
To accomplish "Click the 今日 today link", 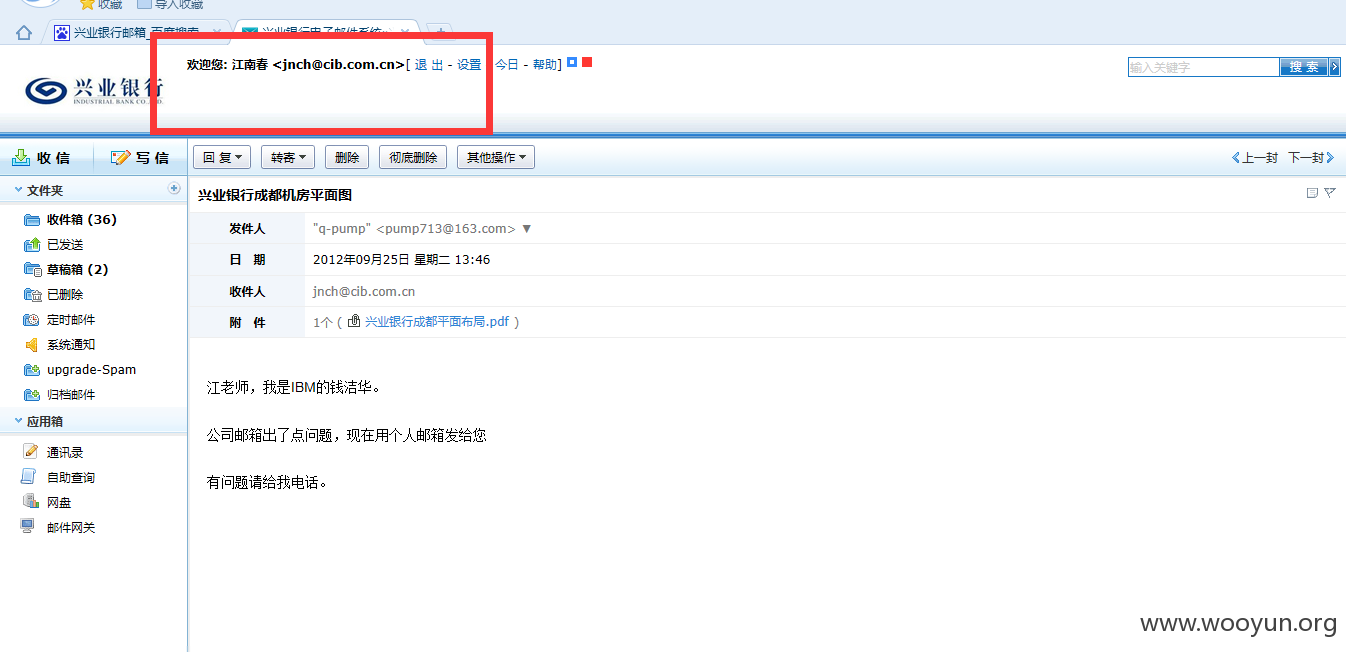I will click(x=507, y=65).
